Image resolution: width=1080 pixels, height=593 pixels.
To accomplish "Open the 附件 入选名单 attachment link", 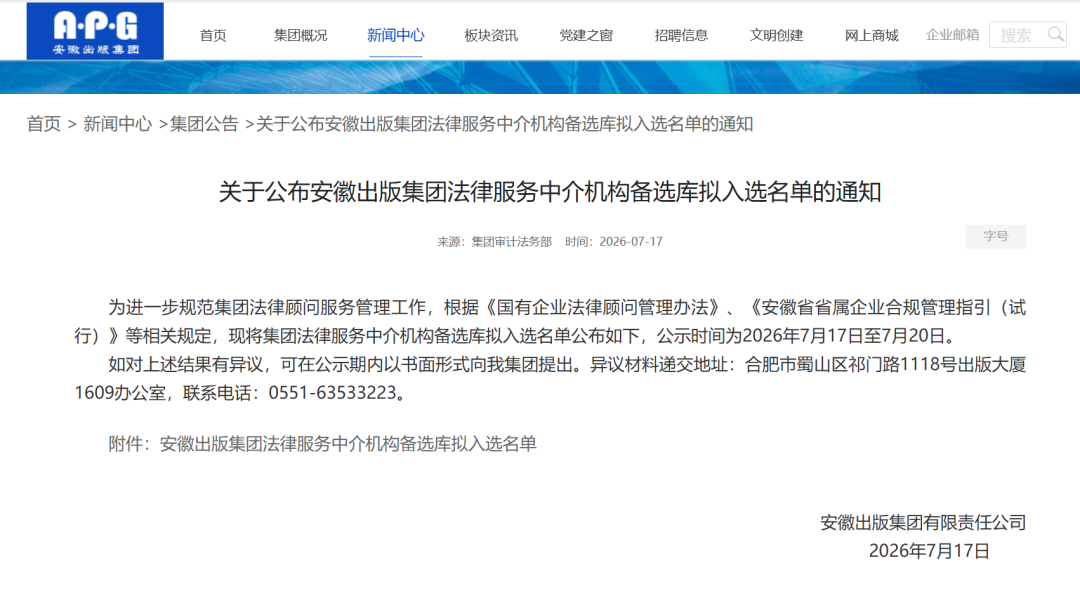I will pyautogui.click(x=348, y=444).
